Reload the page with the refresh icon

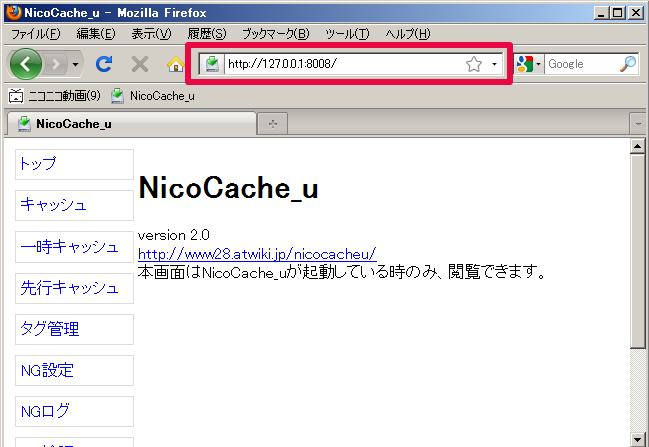[103, 64]
